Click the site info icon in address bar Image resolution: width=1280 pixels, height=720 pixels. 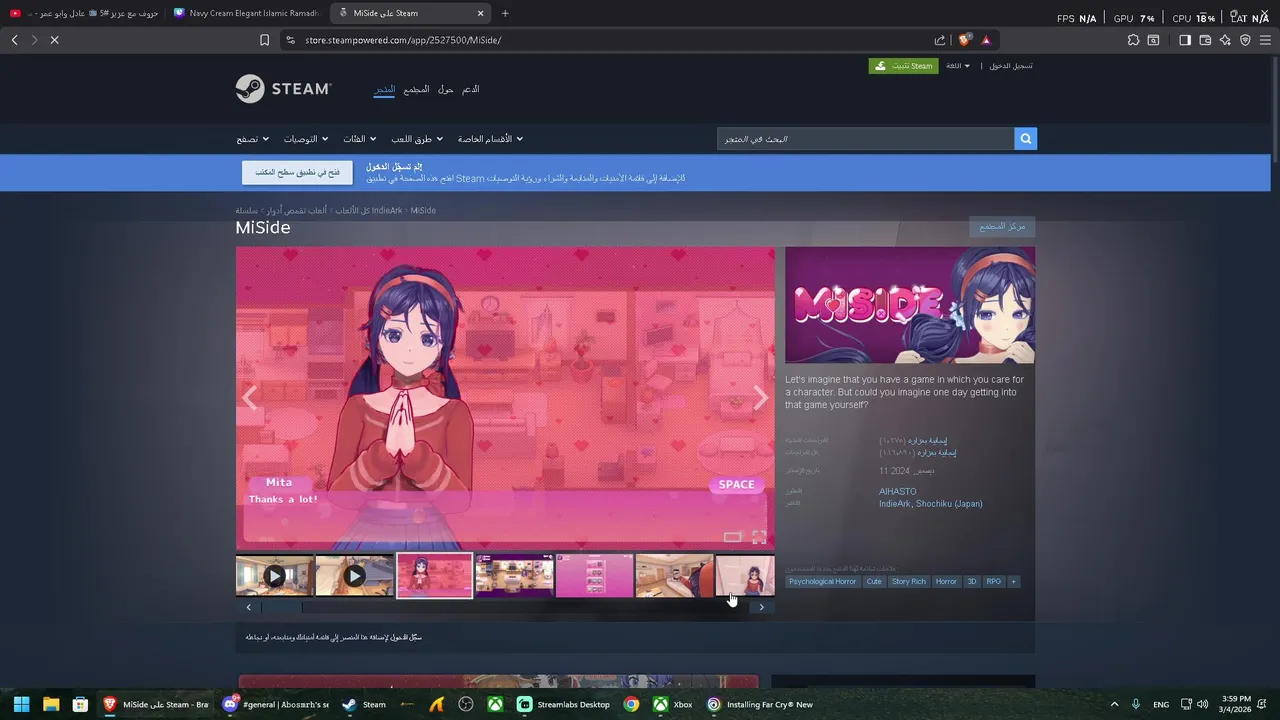tap(290, 40)
